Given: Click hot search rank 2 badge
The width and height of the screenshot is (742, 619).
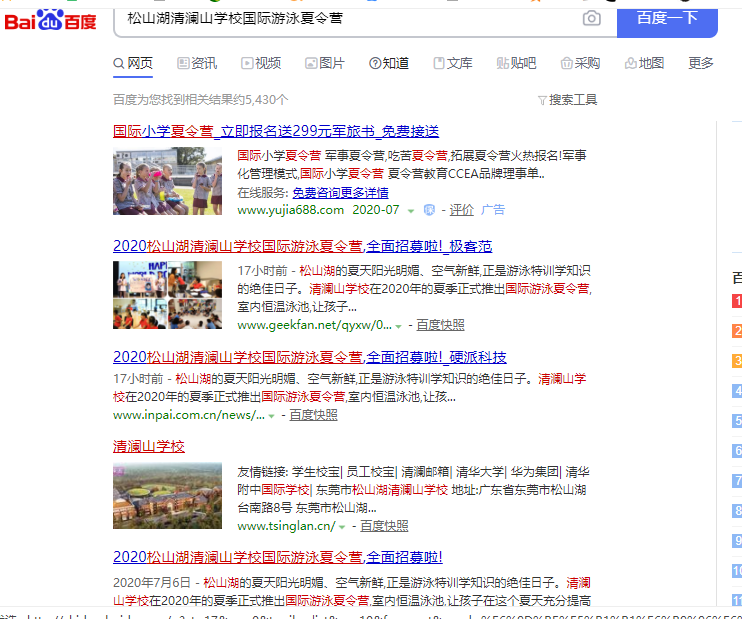Looking at the screenshot, I should 737,331.
